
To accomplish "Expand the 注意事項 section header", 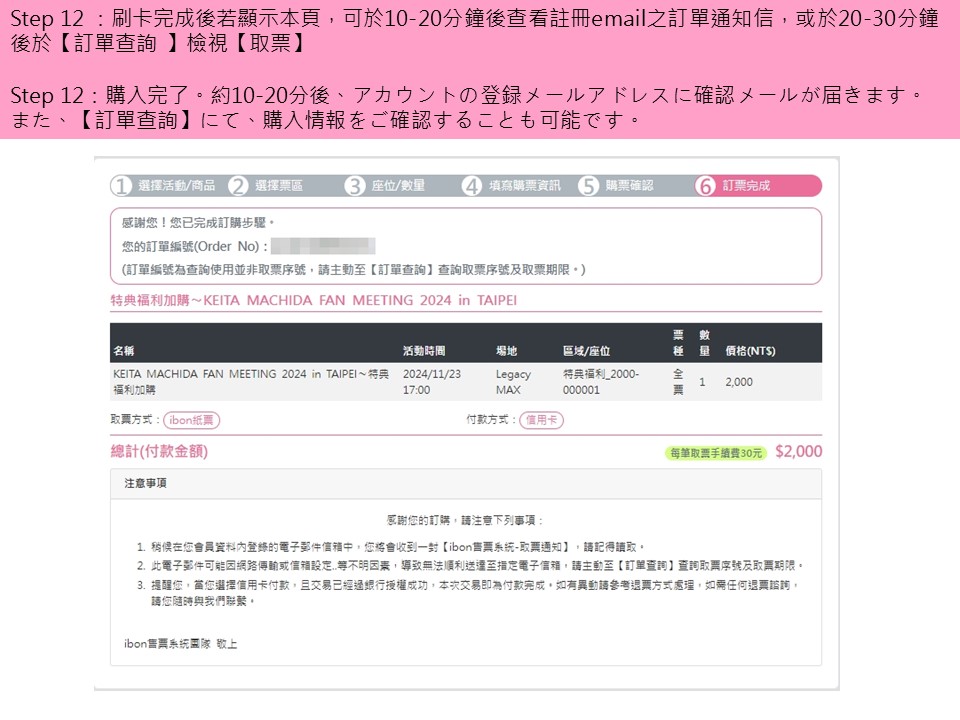I will click(145, 483).
